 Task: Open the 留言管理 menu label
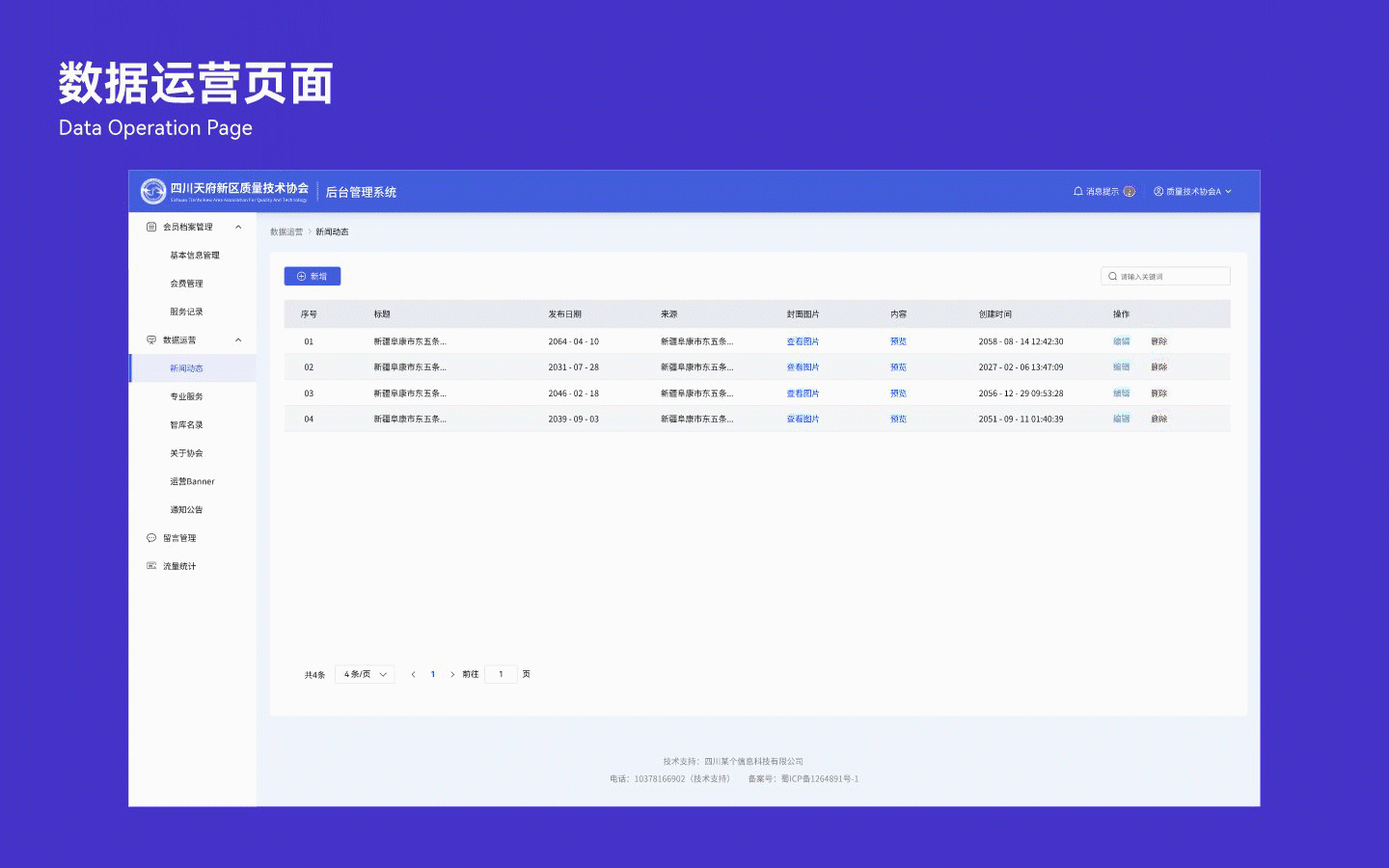click(179, 538)
